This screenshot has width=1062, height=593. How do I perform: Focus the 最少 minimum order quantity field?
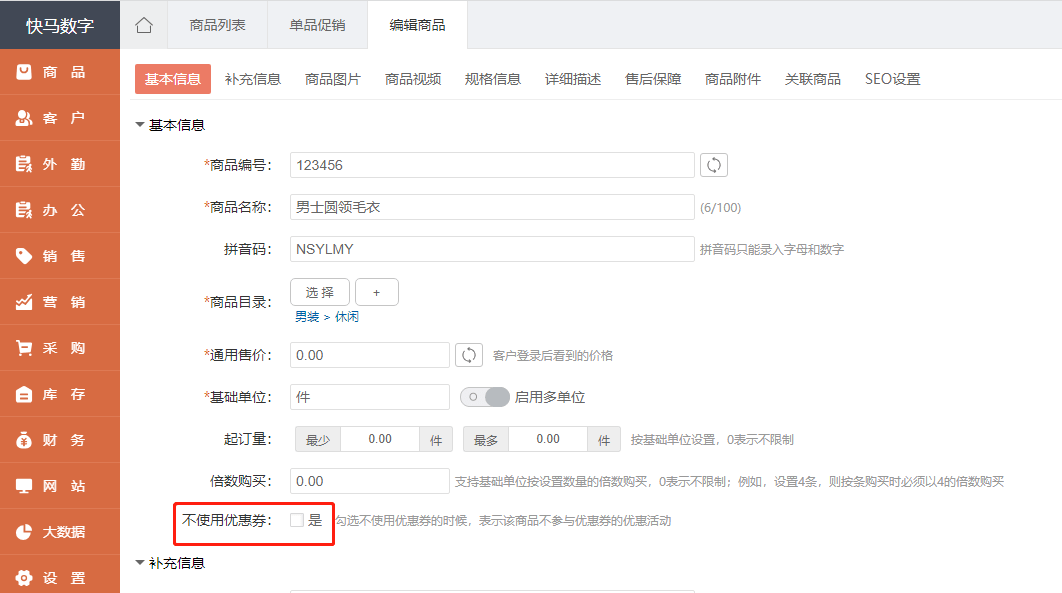point(380,439)
